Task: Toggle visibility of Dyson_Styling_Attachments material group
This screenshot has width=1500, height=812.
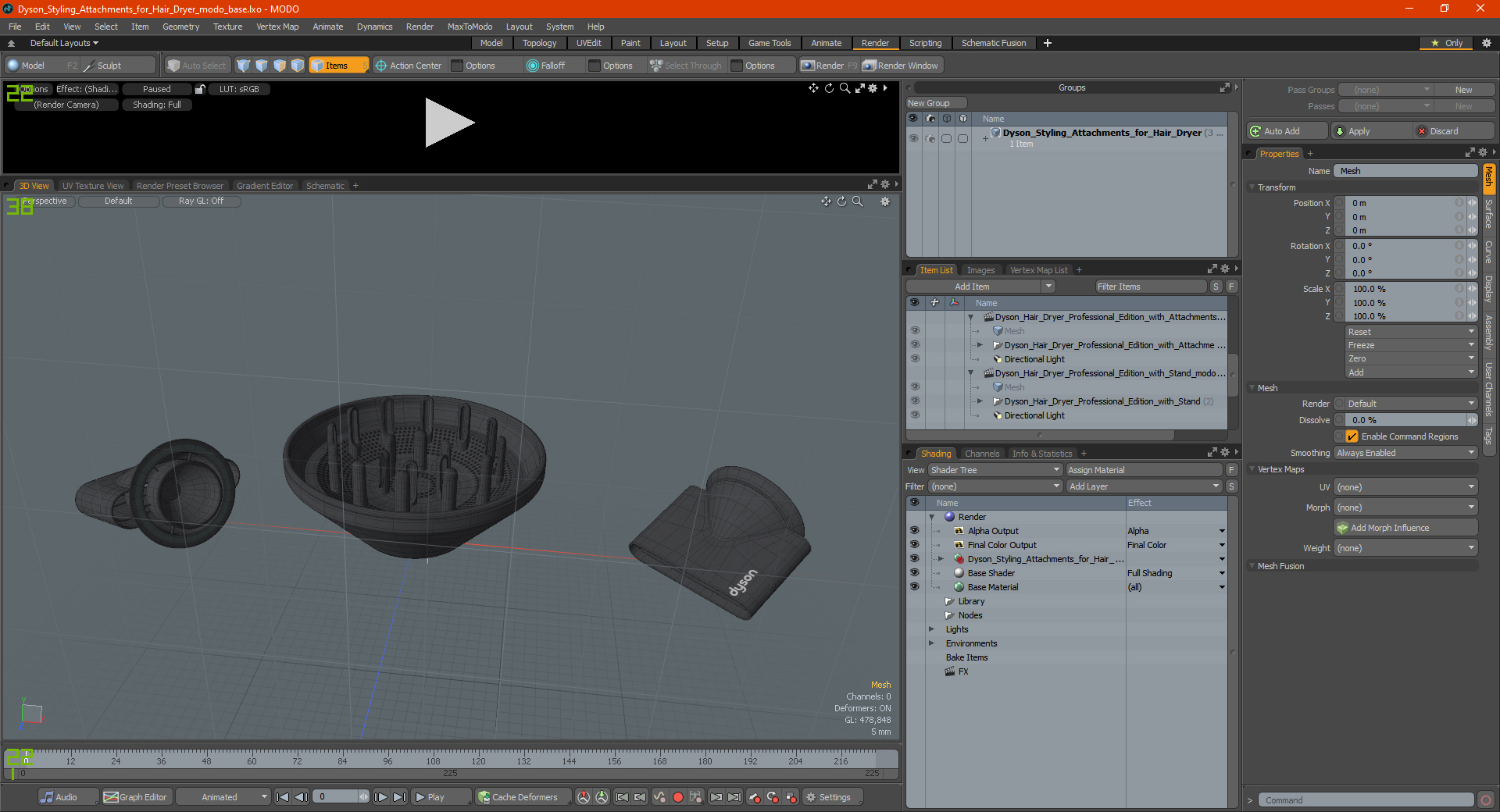Action: tap(914, 559)
